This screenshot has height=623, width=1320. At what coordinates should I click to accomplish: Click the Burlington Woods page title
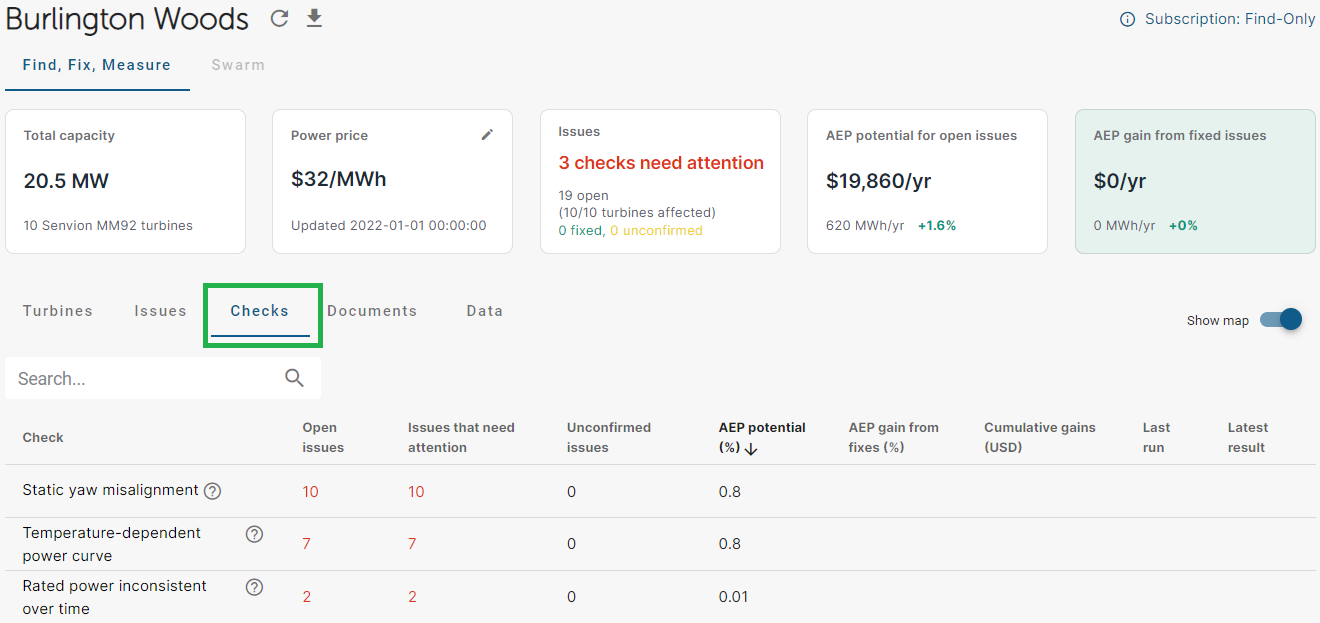pos(127,19)
